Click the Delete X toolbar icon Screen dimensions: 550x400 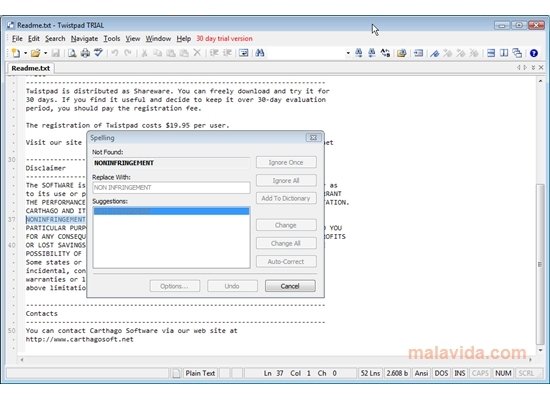[x=197, y=53]
